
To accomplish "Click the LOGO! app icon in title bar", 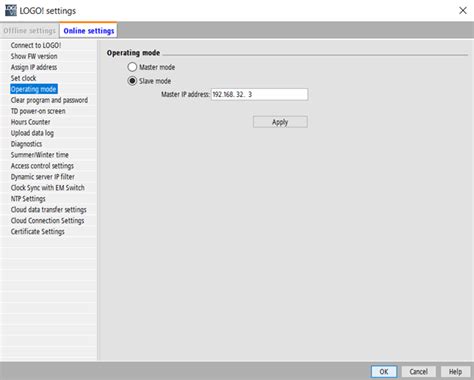I will 11,10.
